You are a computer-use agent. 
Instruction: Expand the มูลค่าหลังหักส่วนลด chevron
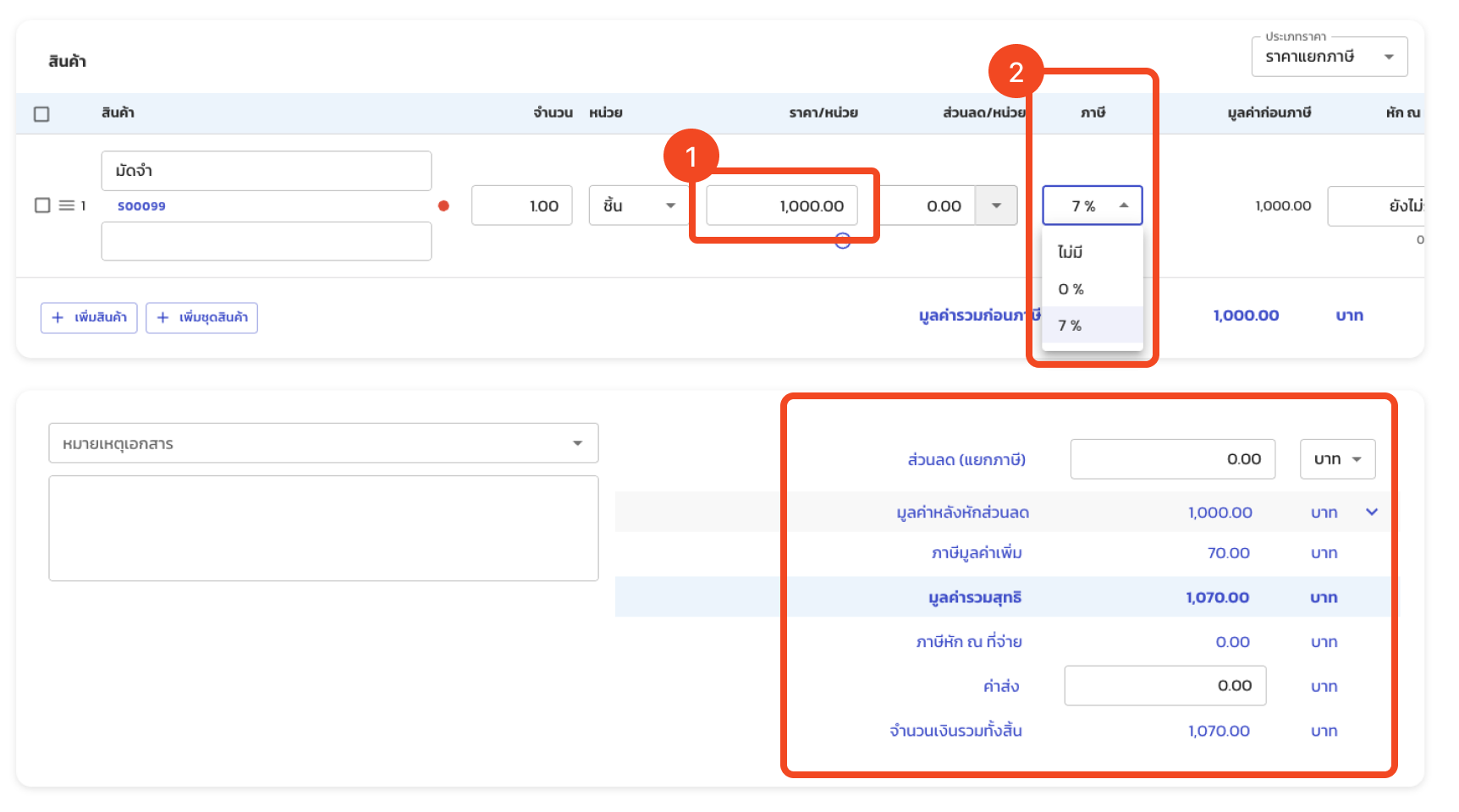1372,512
